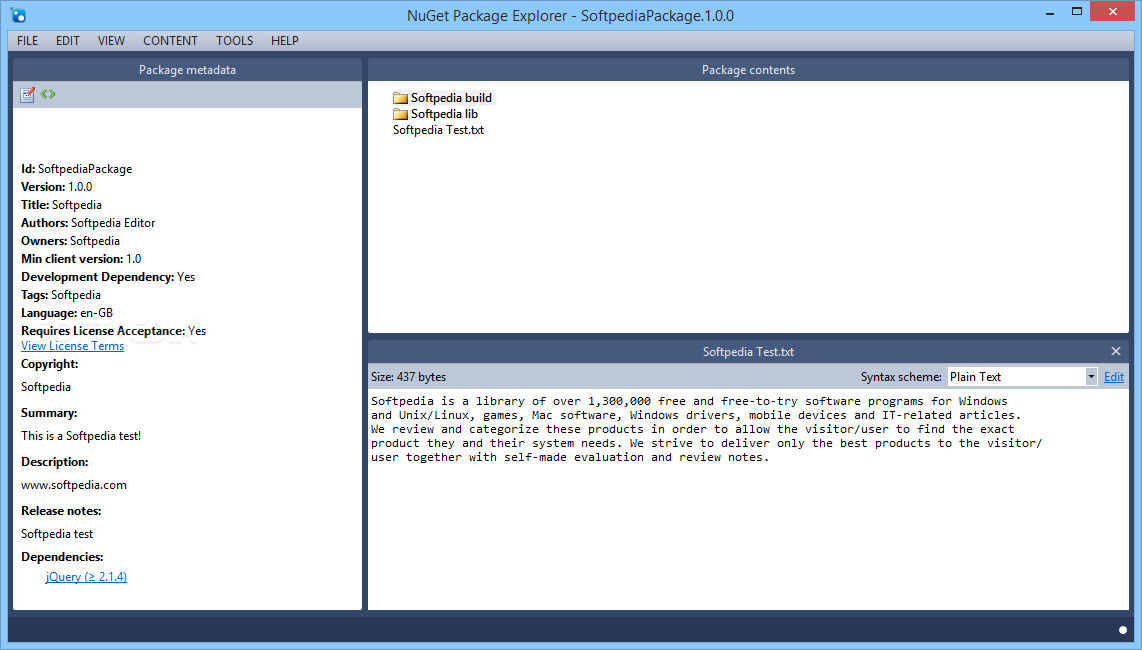Click the Tags: Softpedia text
1142x650 pixels.
(x=61, y=295)
